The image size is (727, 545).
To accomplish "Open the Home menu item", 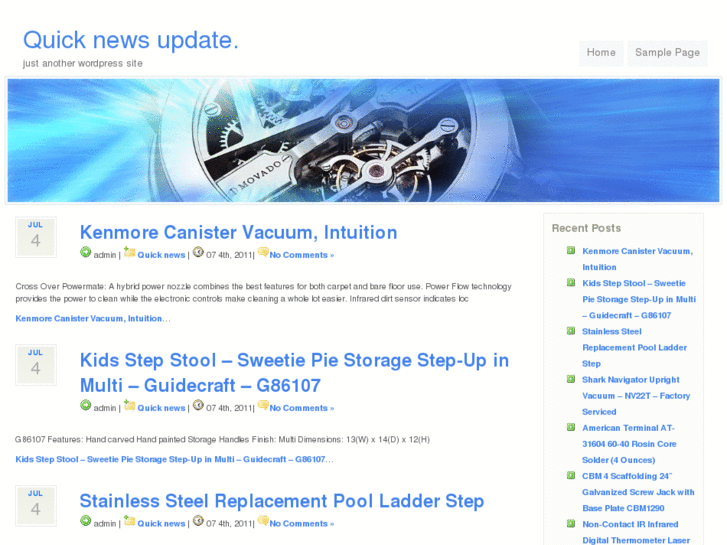I will pos(601,53).
